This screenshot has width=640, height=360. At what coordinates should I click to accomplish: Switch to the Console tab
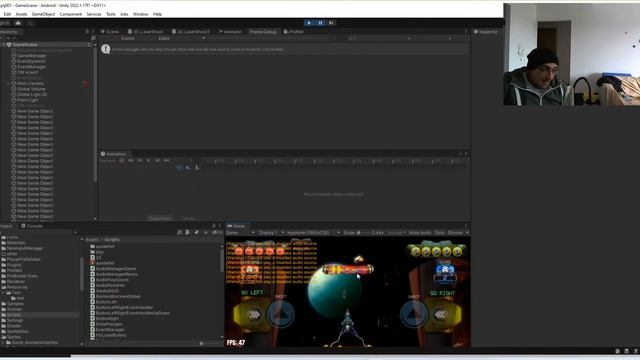(x=32, y=226)
